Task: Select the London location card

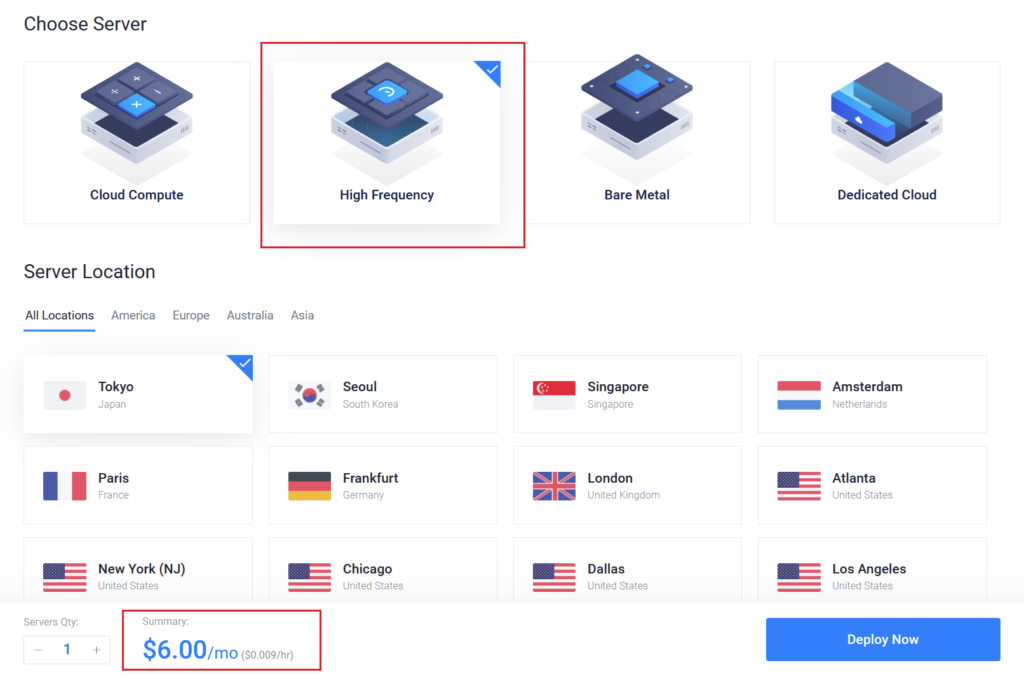Action: [628, 485]
